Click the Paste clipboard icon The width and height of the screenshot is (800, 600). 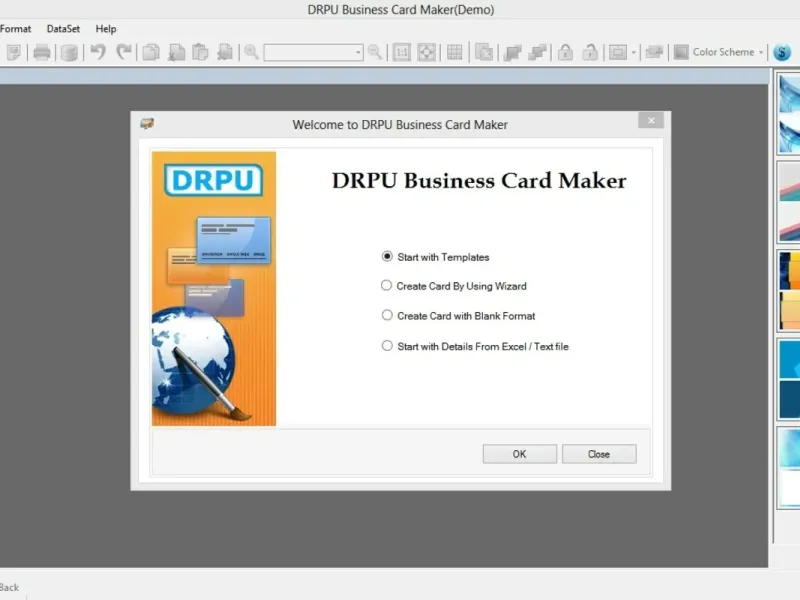[x=201, y=52]
